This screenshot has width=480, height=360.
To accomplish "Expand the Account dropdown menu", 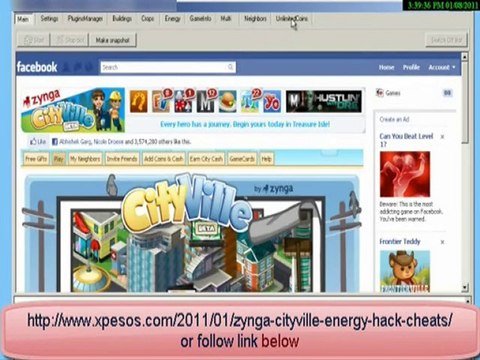I will [442, 67].
